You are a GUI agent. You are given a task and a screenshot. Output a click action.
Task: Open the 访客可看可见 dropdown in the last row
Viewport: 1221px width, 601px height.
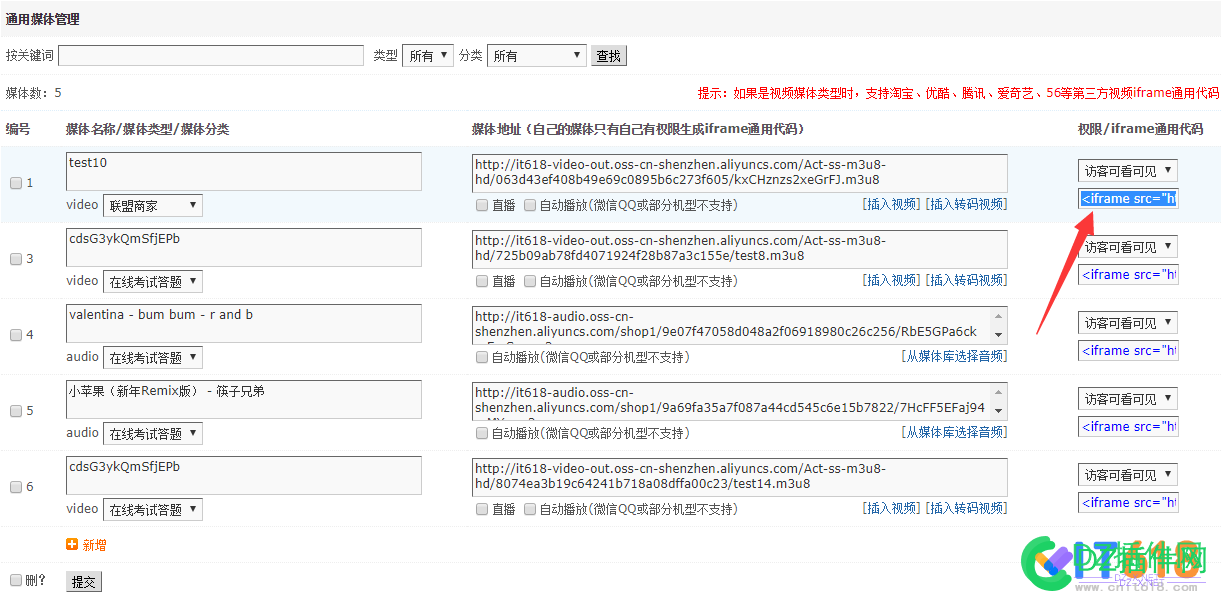1127,474
